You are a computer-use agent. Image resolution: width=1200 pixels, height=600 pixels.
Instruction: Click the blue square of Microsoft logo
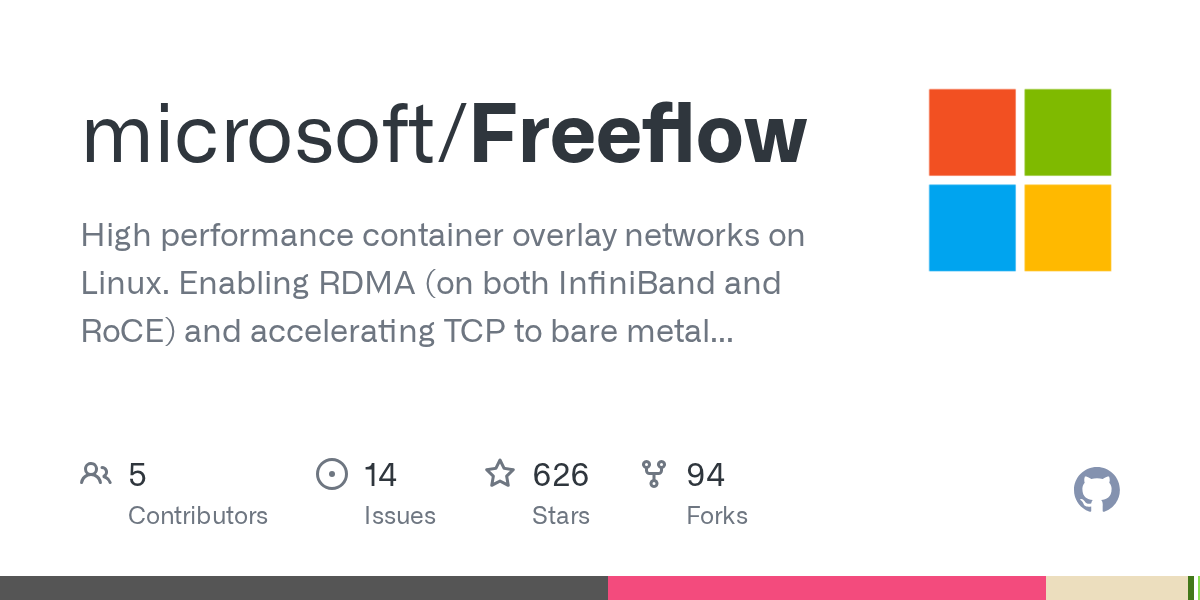pos(972,228)
